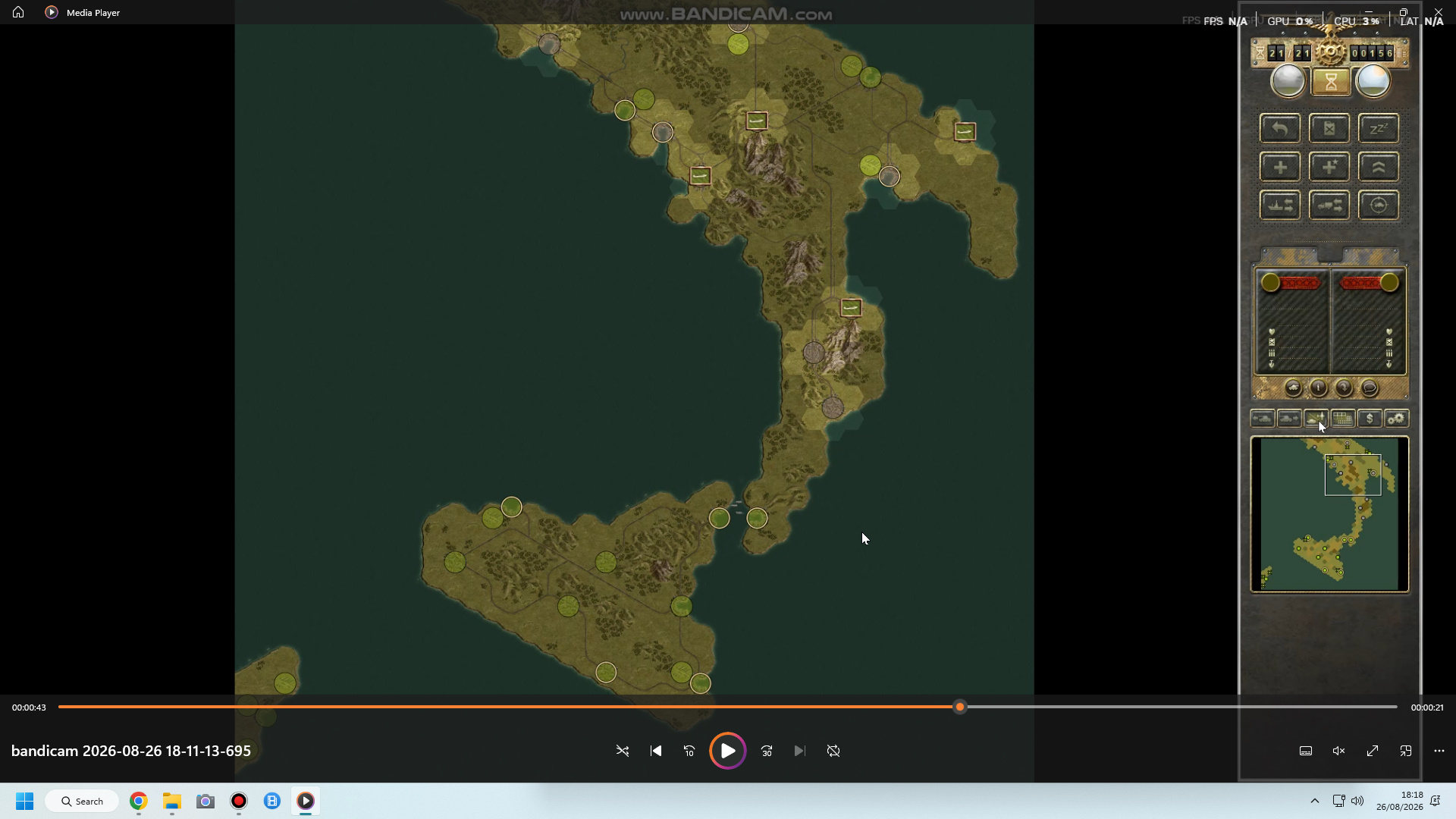The width and height of the screenshot is (1456, 819).
Task: Click the round tank unit button
Action: click(1293, 388)
